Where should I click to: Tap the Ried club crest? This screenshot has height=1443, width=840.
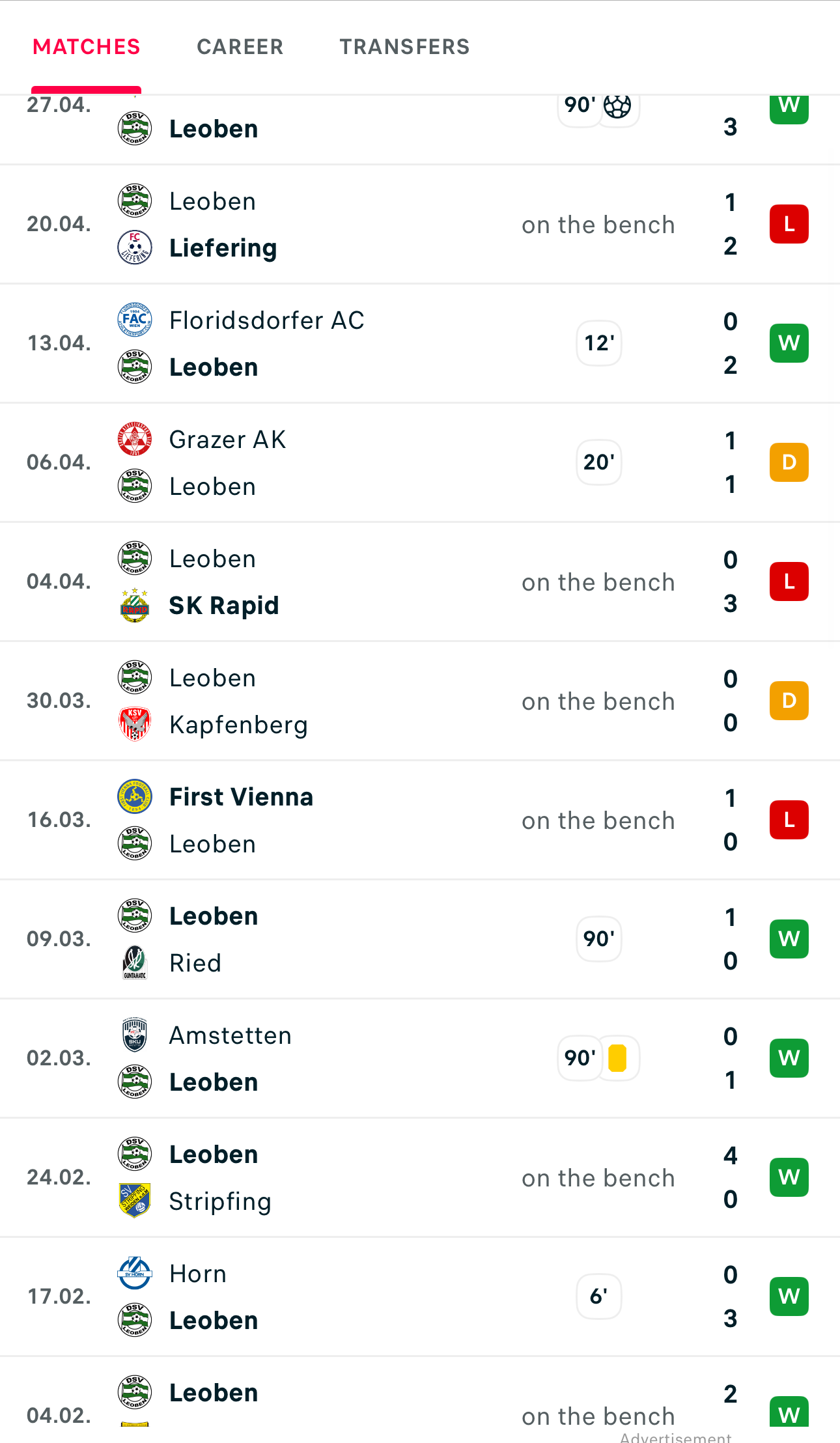(135, 962)
